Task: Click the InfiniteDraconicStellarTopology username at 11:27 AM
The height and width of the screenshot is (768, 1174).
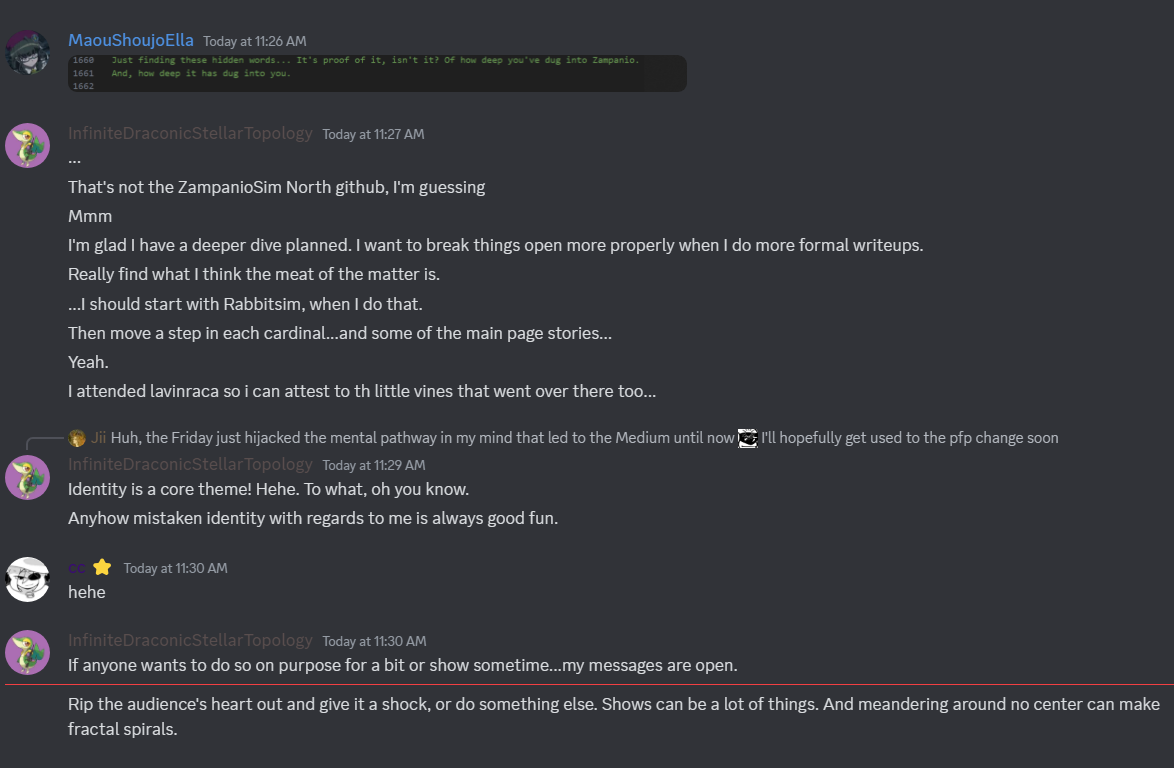Action: click(190, 134)
